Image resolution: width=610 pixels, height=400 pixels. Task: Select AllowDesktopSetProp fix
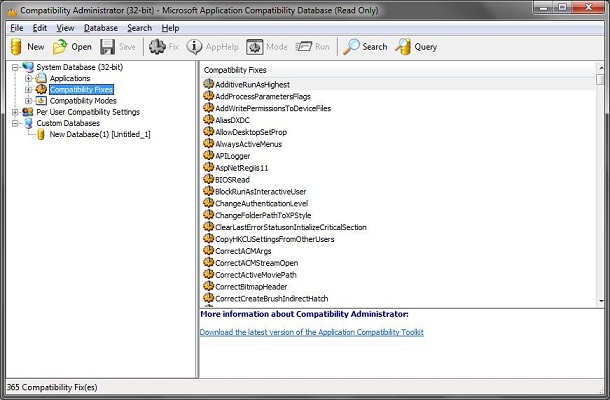tap(251, 132)
